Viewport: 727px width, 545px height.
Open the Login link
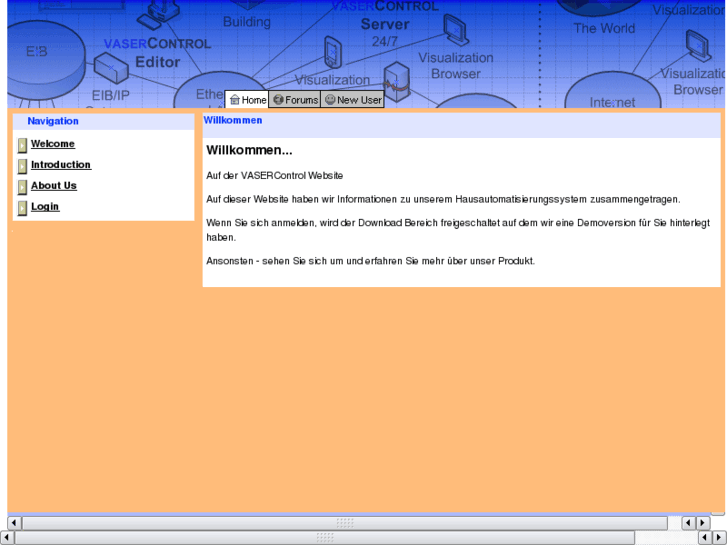[45, 206]
